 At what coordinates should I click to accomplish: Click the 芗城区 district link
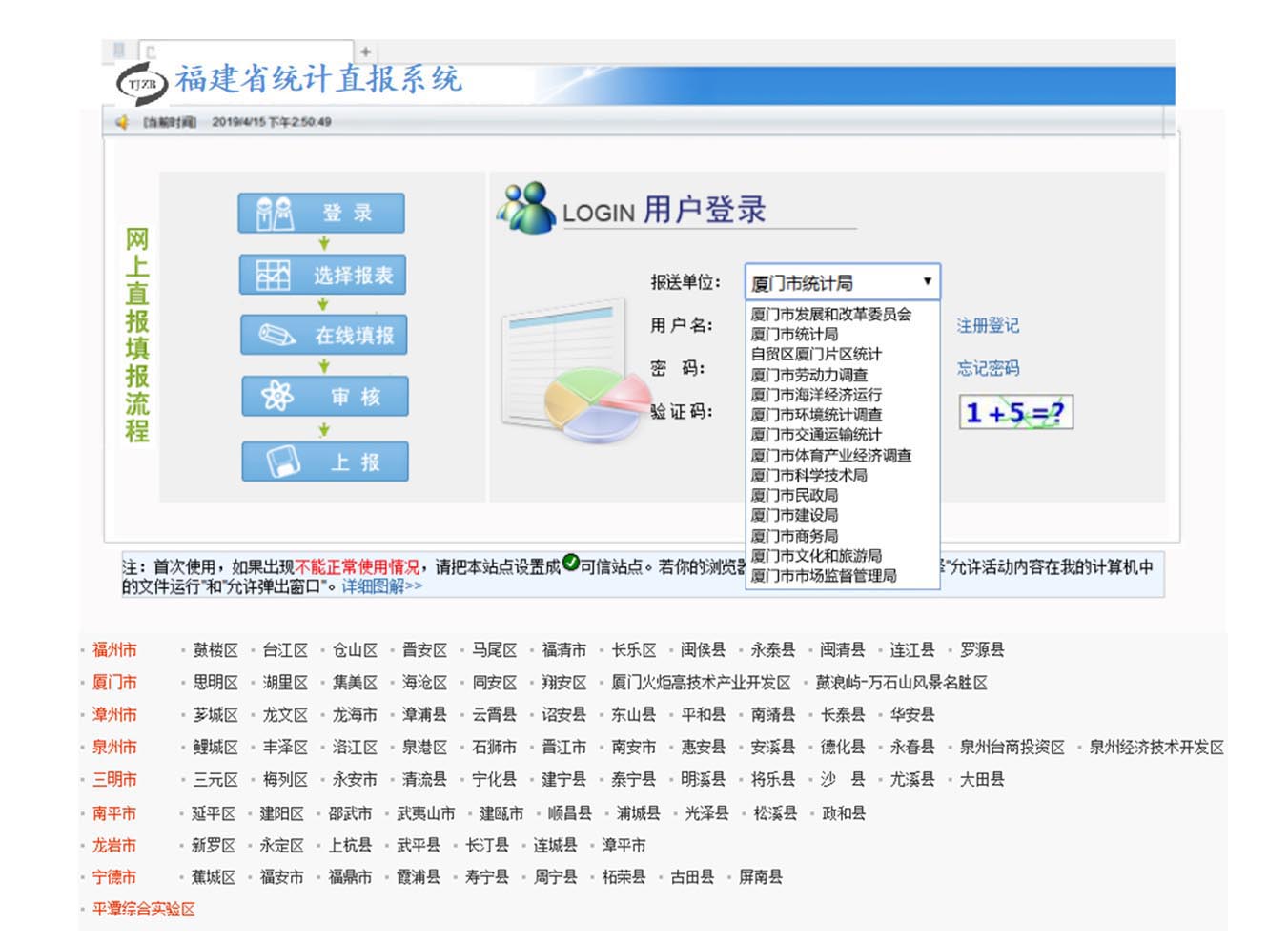point(215,715)
